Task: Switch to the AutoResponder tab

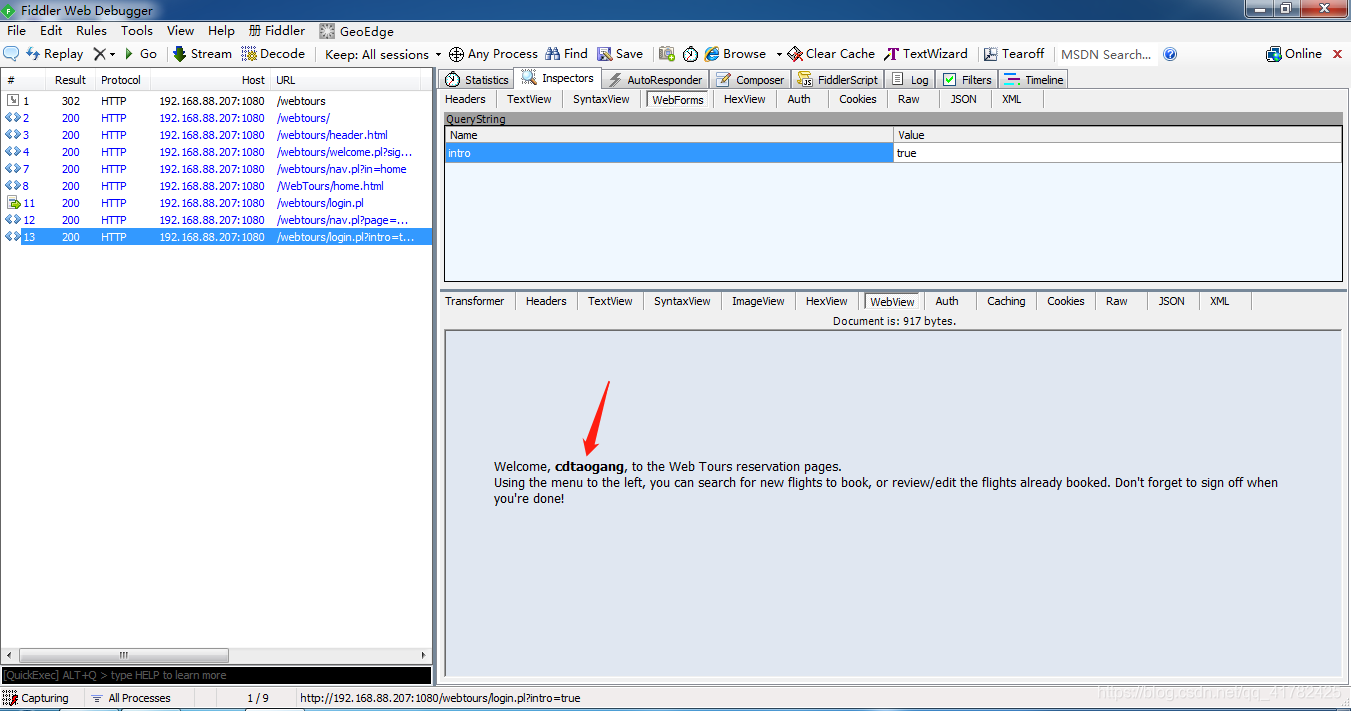Action: pyautogui.click(x=655, y=80)
